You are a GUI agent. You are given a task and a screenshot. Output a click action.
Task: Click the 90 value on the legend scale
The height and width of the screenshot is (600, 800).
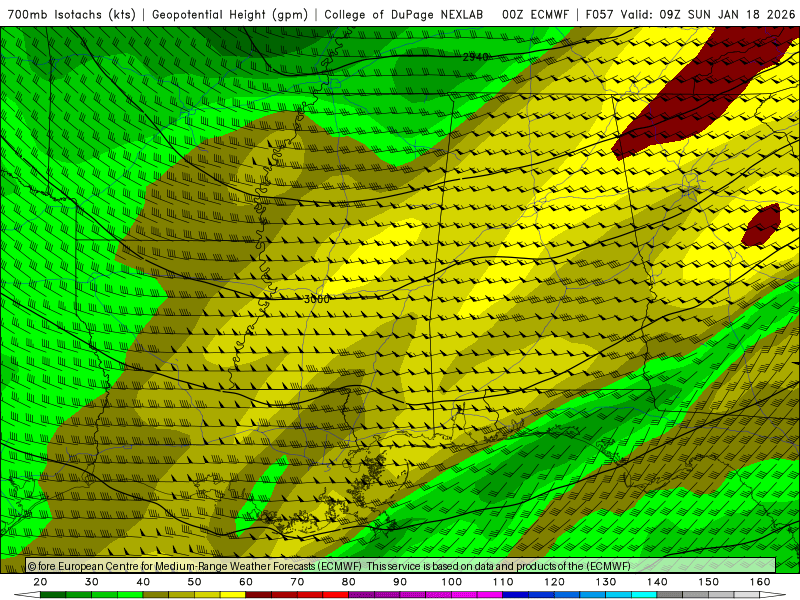[400, 582]
